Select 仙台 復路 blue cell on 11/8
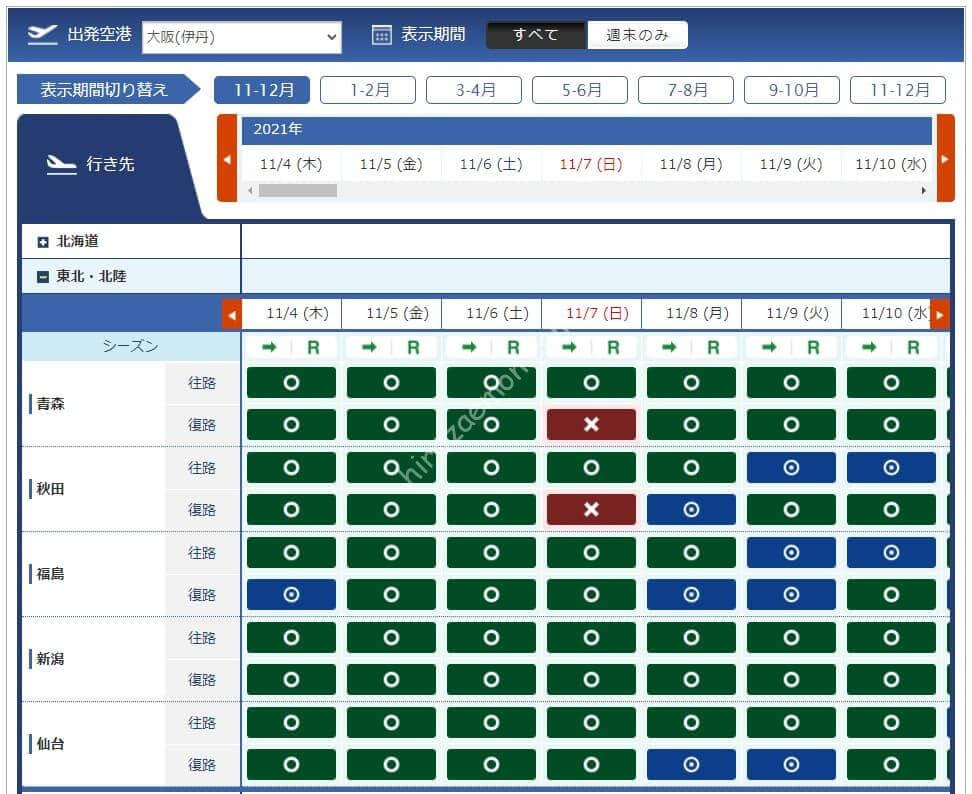Viewport: 972px width, 794px height. tap(691, 764)
